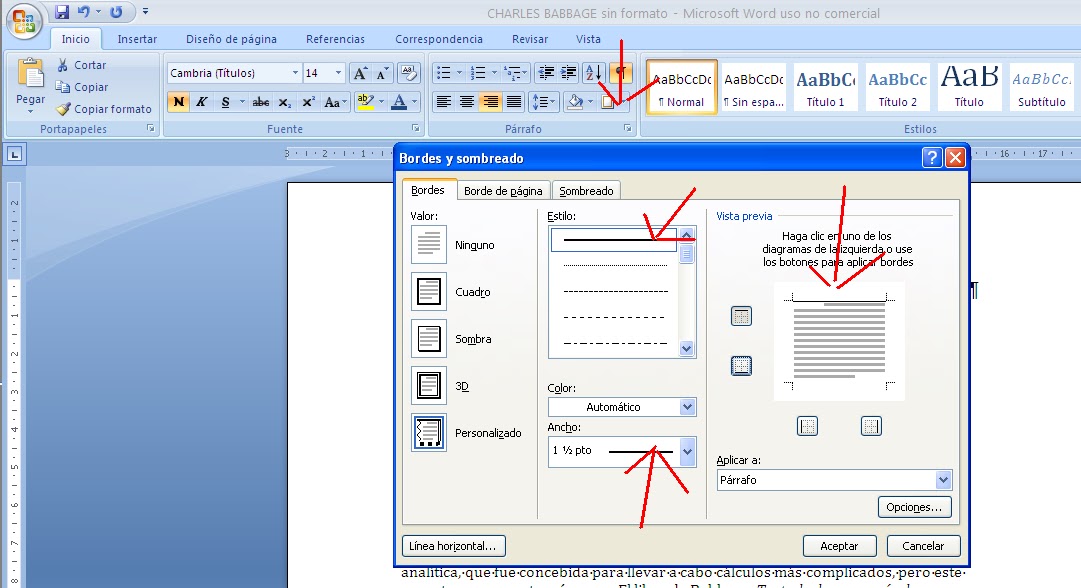Toggle top border in preview
The width and height of the screenshot is (1081, 588).
point(741,316)
